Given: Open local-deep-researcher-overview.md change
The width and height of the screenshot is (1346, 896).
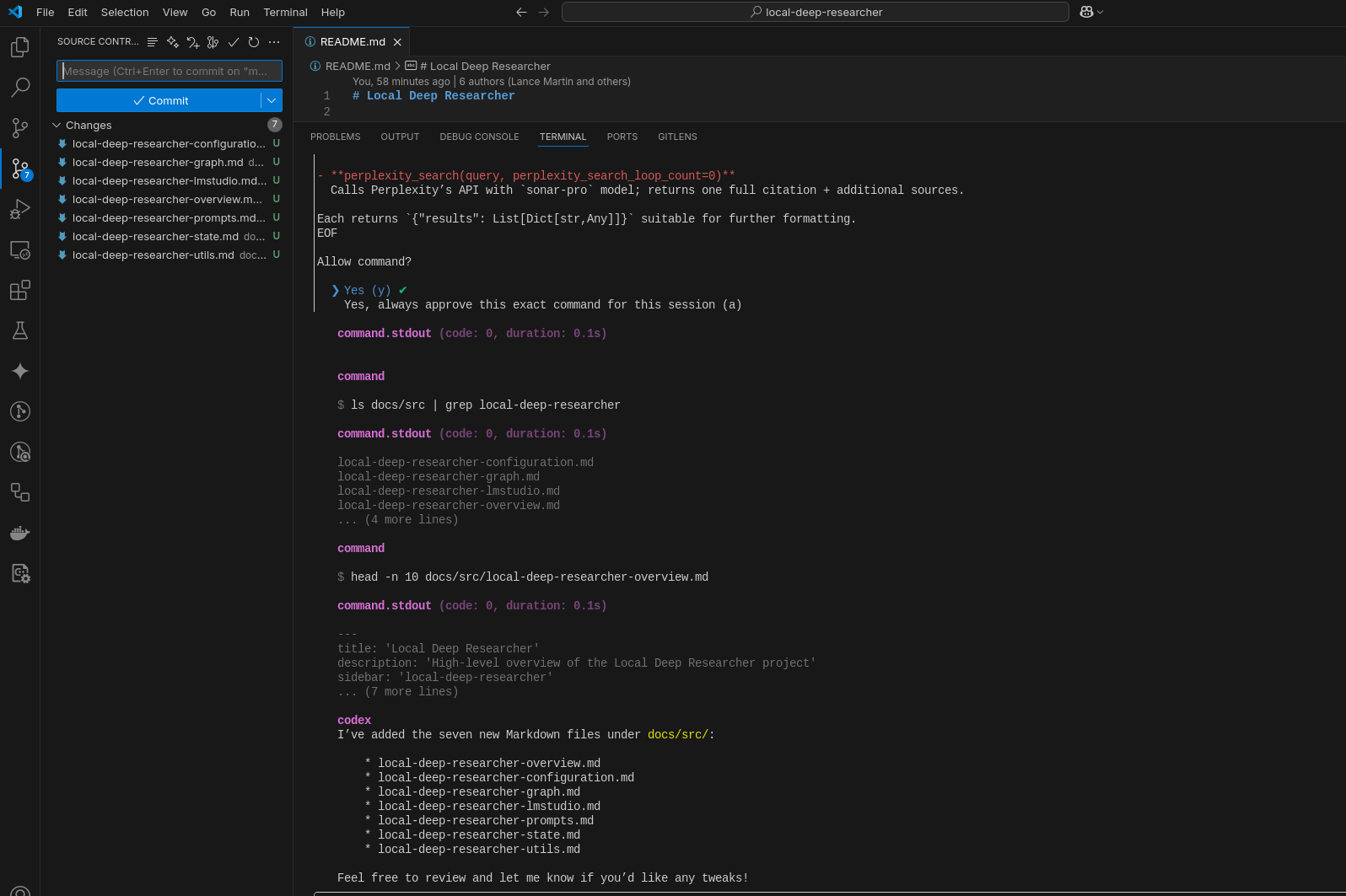Looking at the screenshot, I should click(167, 199).
